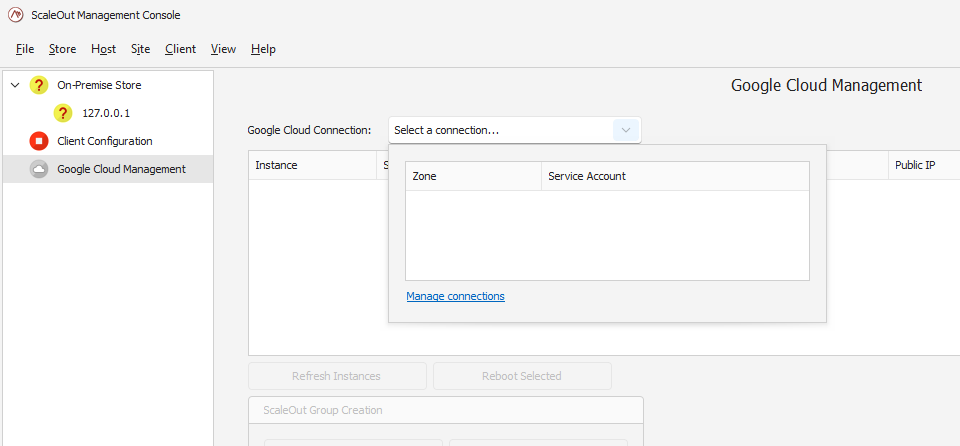
Task: Open the Store menu
Action: click(x=62, y=49)
